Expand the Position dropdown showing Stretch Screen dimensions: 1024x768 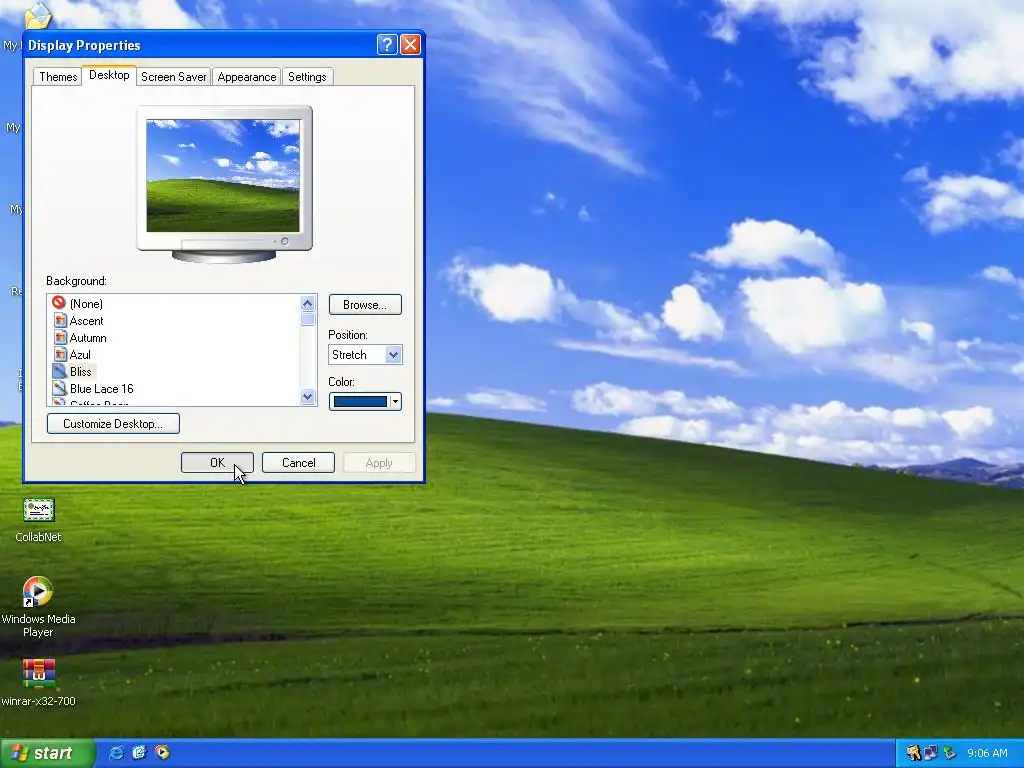[393, 355]
